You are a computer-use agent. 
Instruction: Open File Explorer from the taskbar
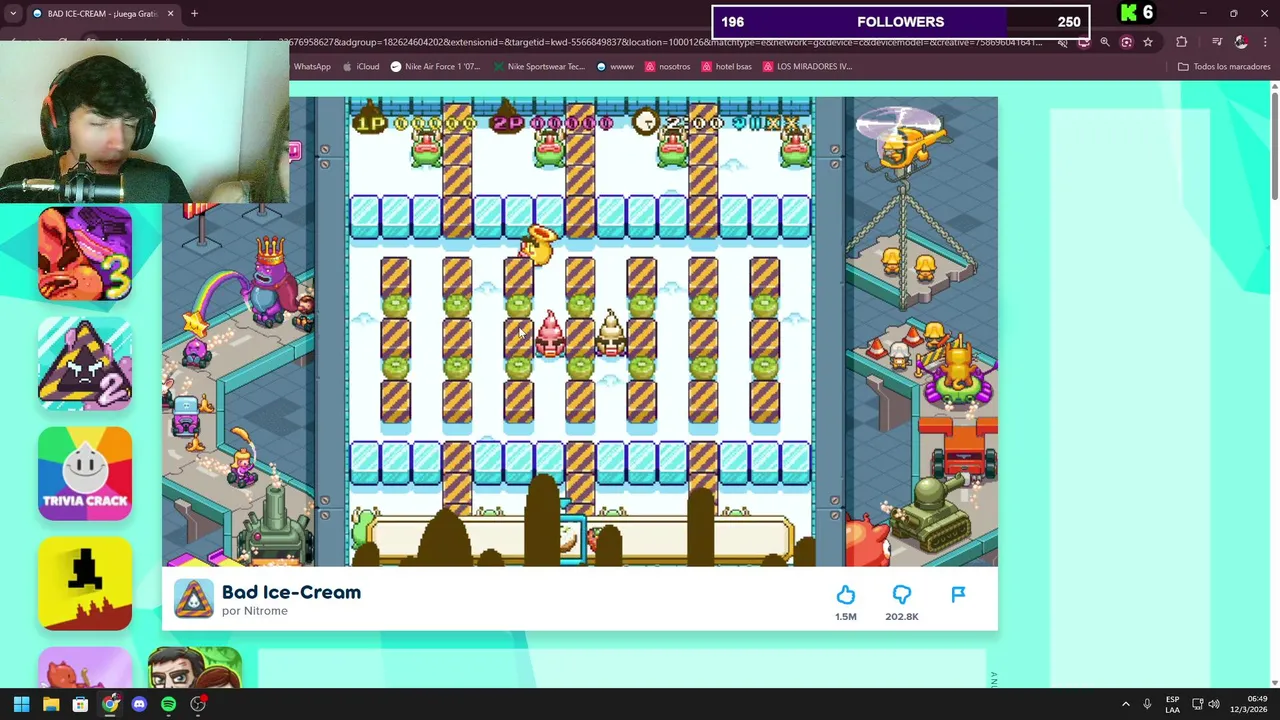[51, 704]
